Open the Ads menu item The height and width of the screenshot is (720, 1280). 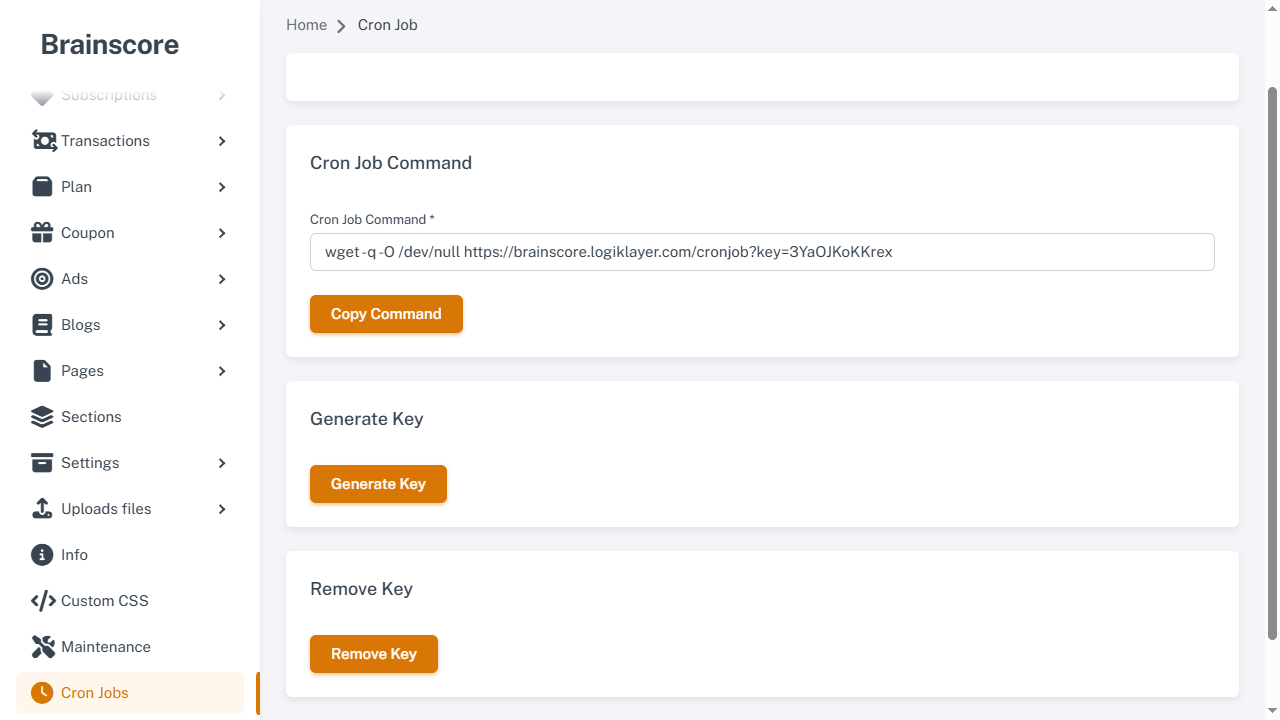(130, 279)
